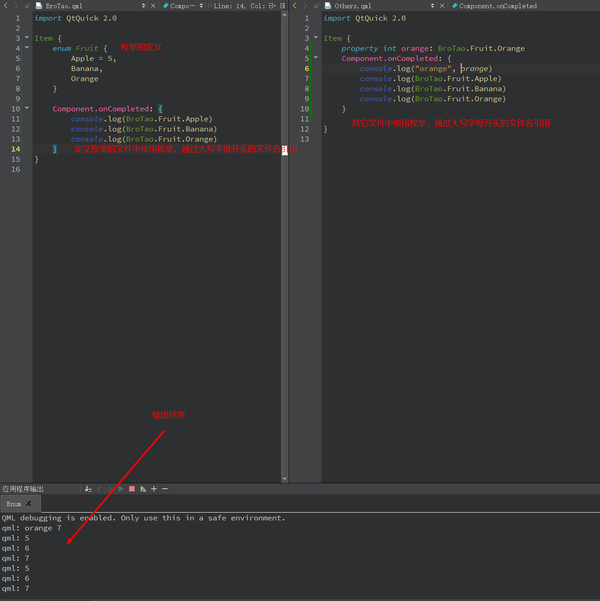The height and width of the screenshot is (601, 600).
Task: Go forward using right editor's forward arrow
Action: pyautogui.click(x=305, y=5)
